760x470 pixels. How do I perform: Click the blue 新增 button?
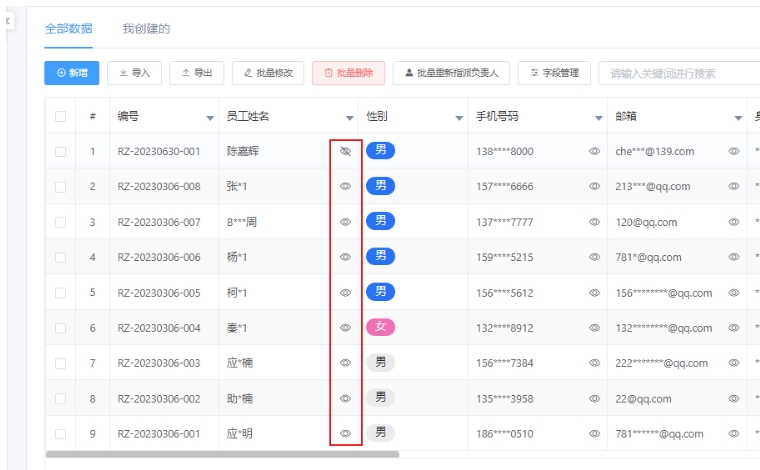tap(72, 73)
